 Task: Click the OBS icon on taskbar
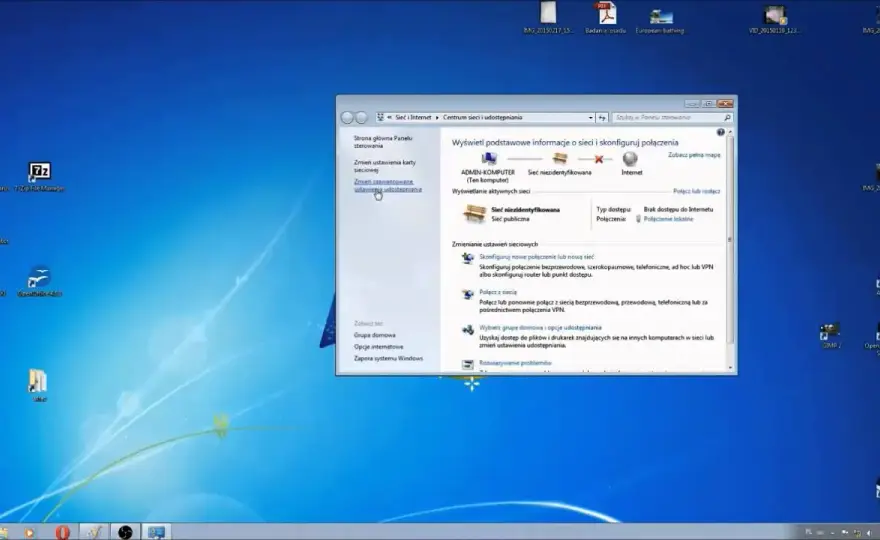click(125, 532)
